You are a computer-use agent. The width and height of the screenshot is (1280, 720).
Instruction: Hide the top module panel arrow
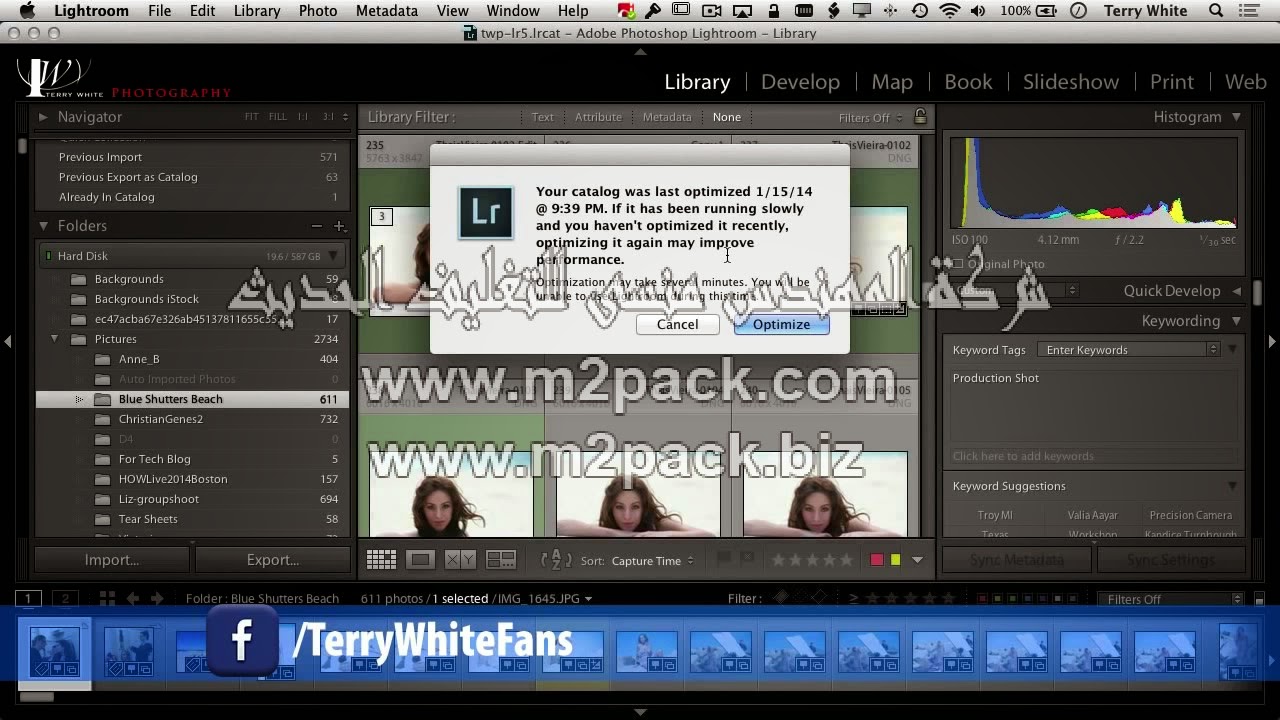640,51
